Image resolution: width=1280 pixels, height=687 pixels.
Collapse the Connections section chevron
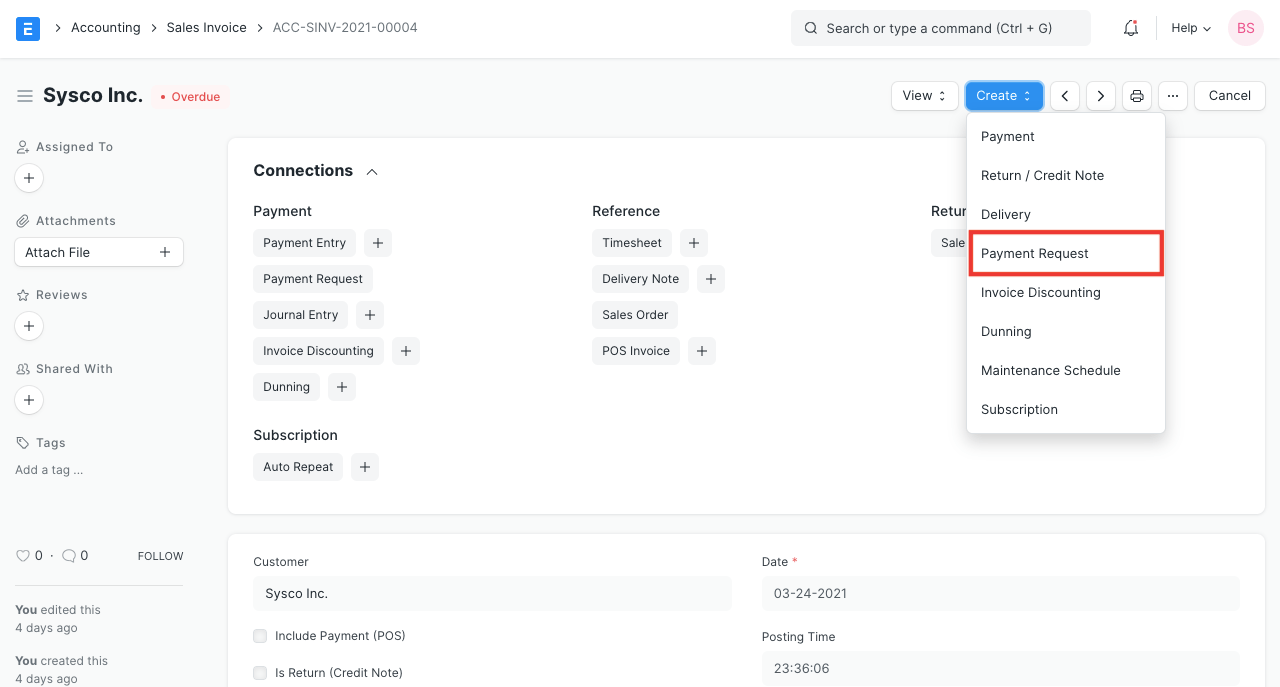point(371,171)
